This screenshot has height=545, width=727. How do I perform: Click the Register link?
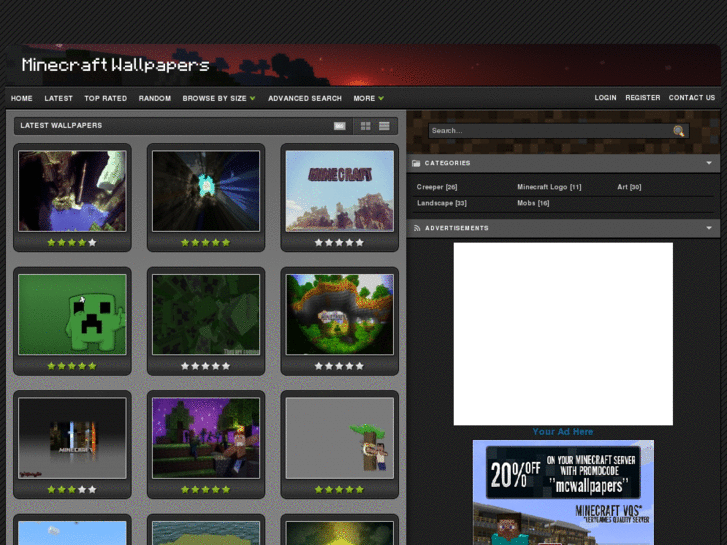tap(643, 98)
